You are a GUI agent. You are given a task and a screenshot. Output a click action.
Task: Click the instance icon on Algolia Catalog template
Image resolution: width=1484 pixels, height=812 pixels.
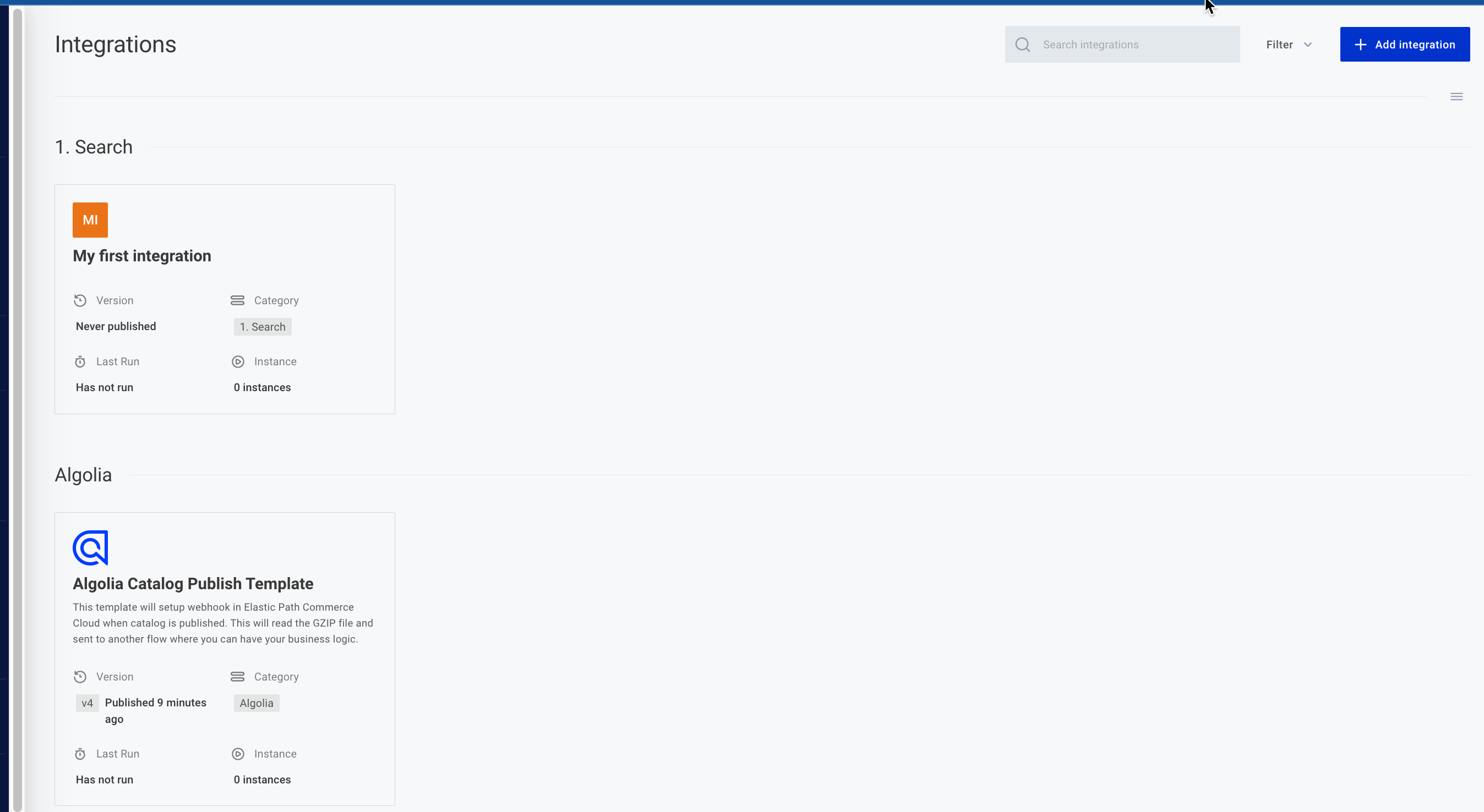238,754
